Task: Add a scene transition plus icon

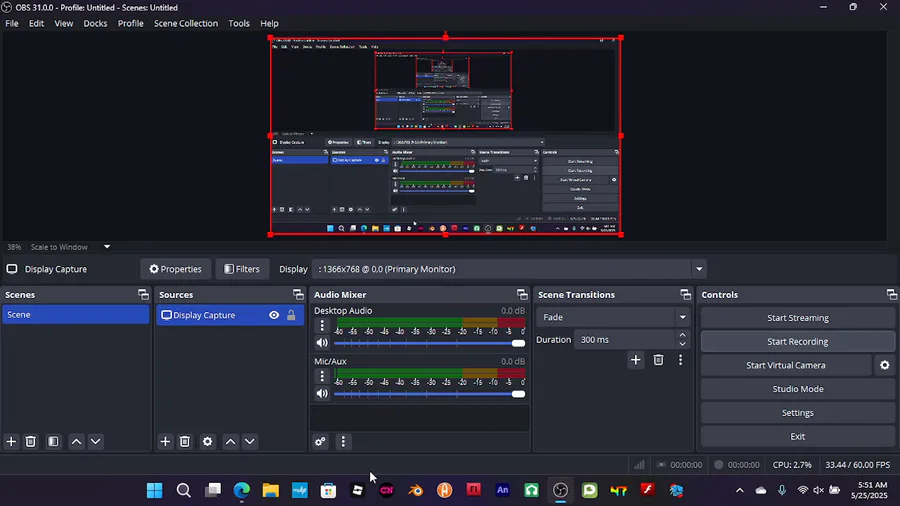Action: click(x=635, y=360)
